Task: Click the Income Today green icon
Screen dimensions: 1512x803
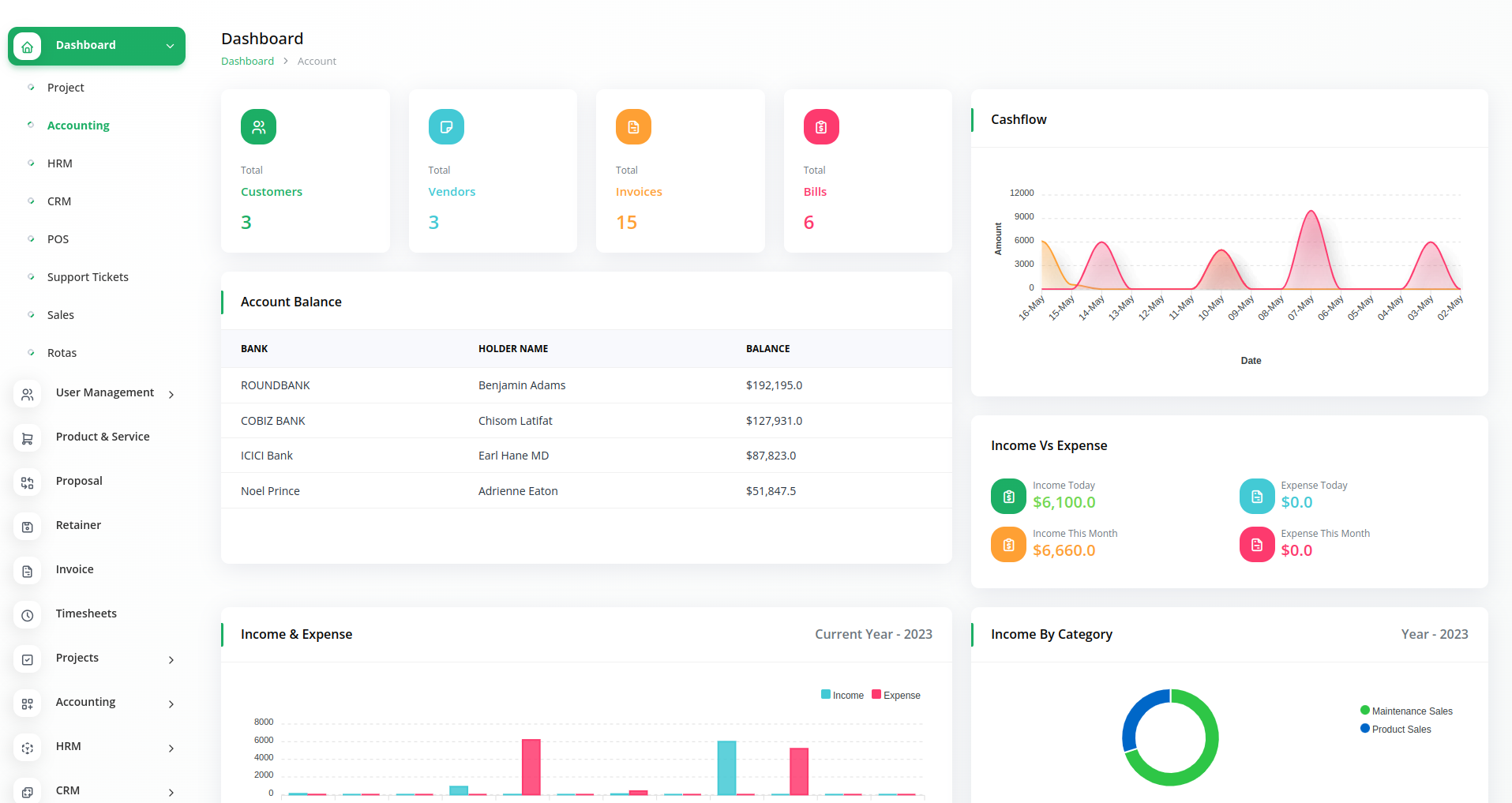Action: (x=1008, y=497)
